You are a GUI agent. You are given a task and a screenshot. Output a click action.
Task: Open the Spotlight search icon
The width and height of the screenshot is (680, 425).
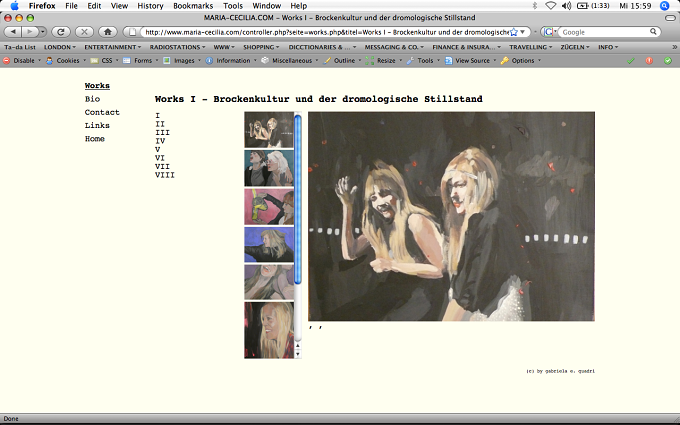tap(664, 6)
